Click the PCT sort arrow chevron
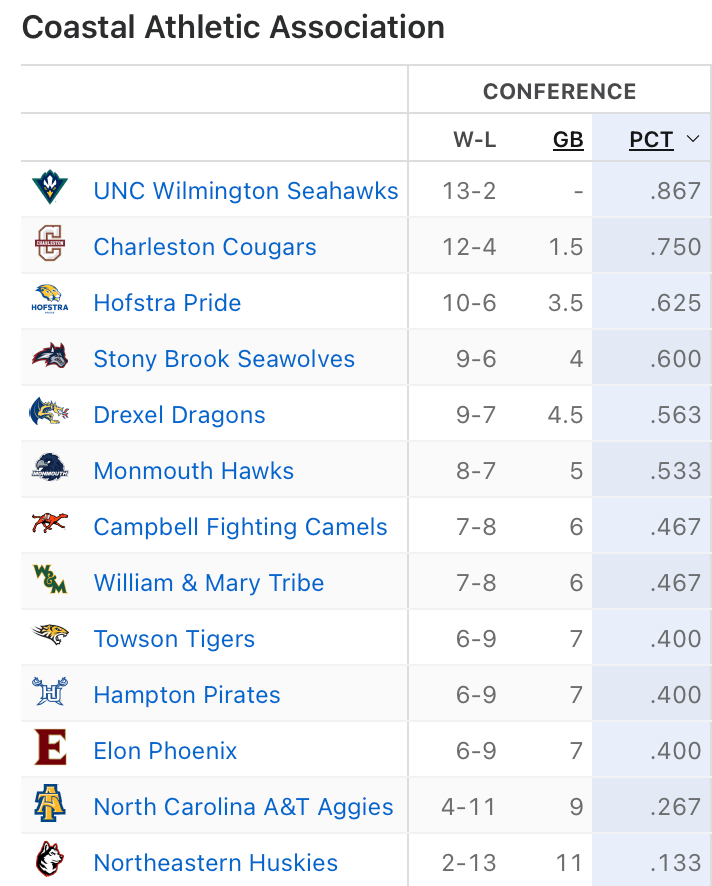Viewport: 712px width, 886px height. click(692, 140)
